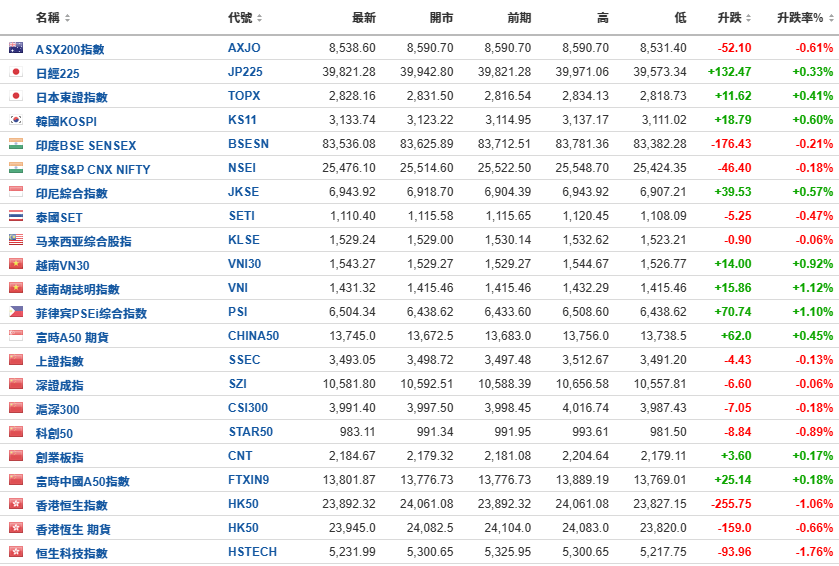839x566 pixels.
Task: Open the ASX200指數 index link
Action: tap(70, 49)
